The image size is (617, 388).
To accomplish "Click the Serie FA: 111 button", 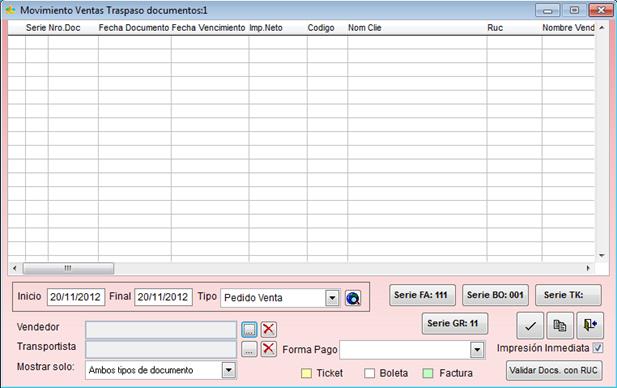I will click(x=422, y=295).
